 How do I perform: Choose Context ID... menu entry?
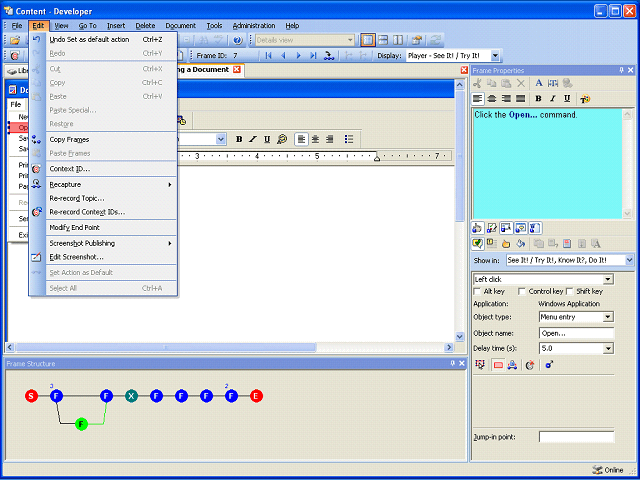click(103, 169)
